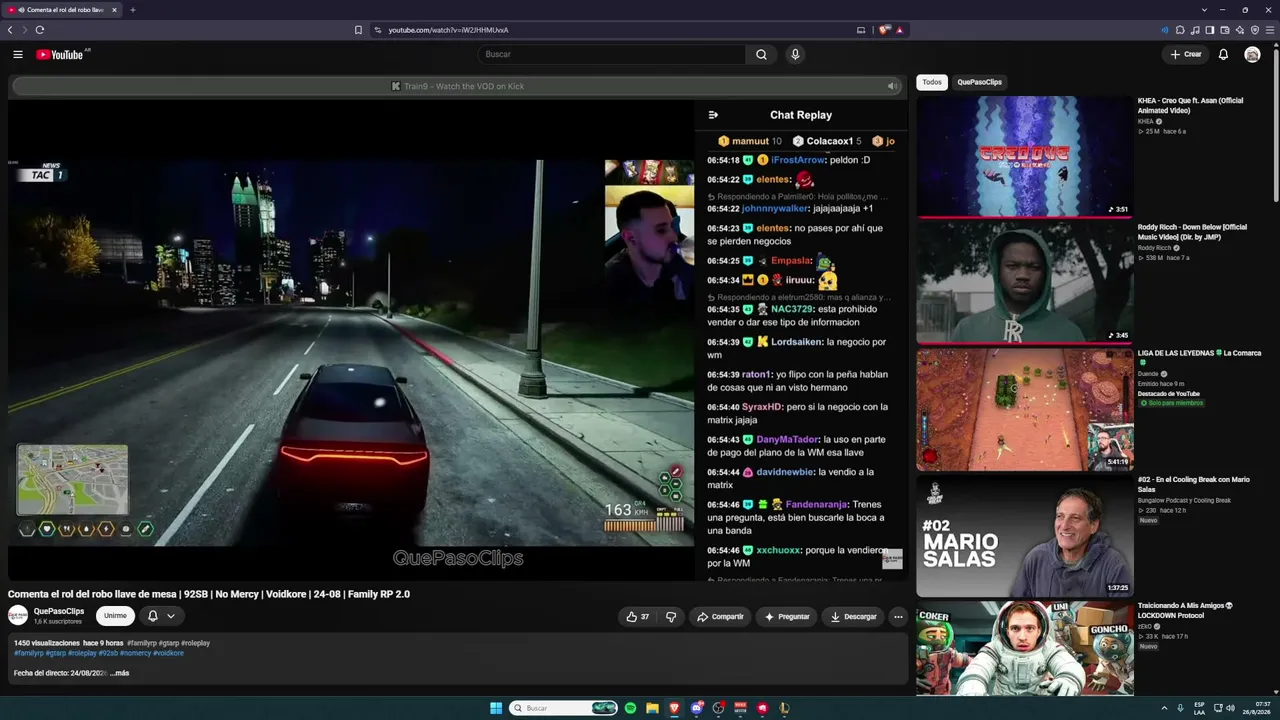Screen dimensions: 1280x720
Task: Select the Todos filter chip
Action: tap(932, 82)
